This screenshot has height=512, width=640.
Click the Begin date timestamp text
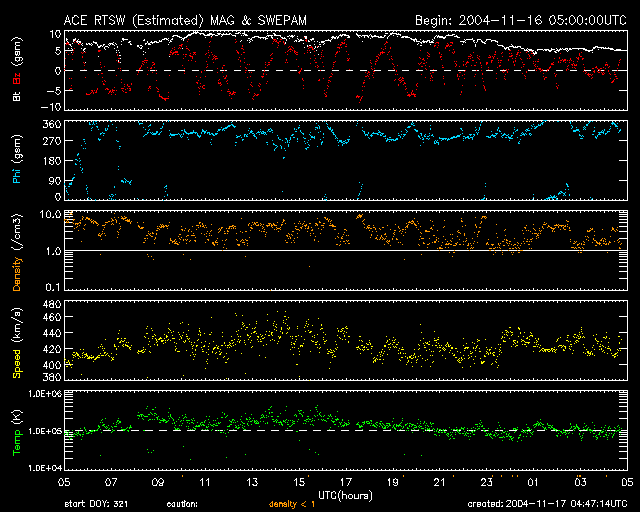tap(519, 20)
